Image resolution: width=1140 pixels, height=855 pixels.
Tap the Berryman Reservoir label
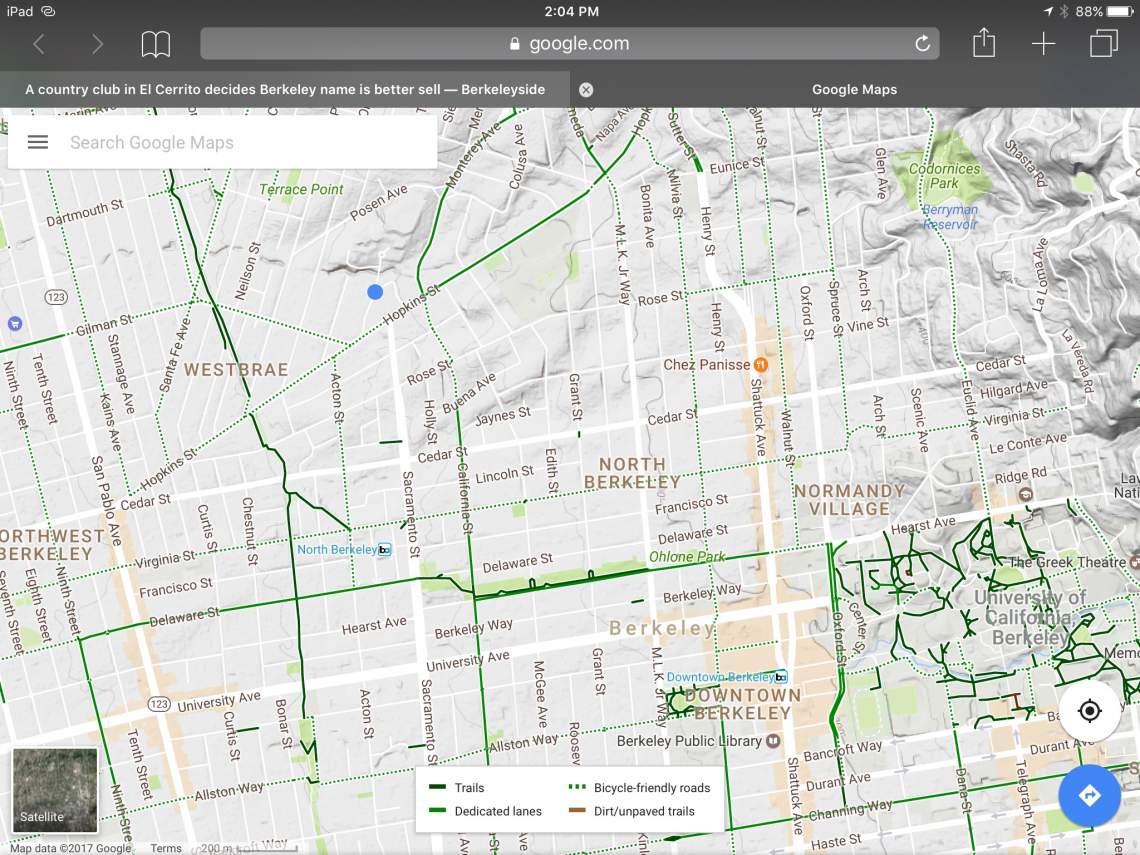pyautogui.click(x=950, y=217)
